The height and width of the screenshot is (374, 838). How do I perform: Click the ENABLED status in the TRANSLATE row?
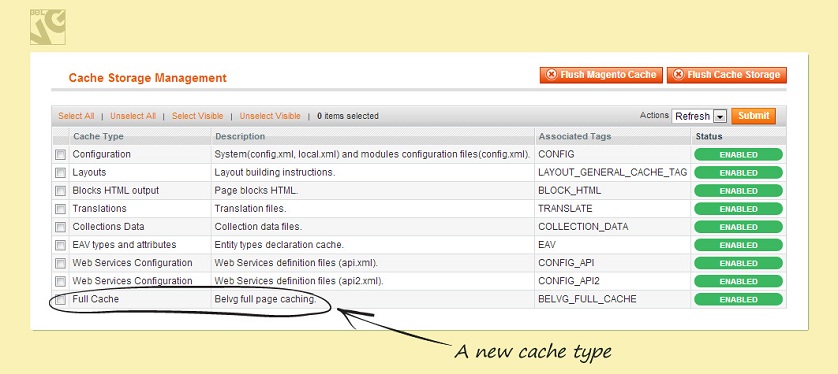(x=739, y=209)
